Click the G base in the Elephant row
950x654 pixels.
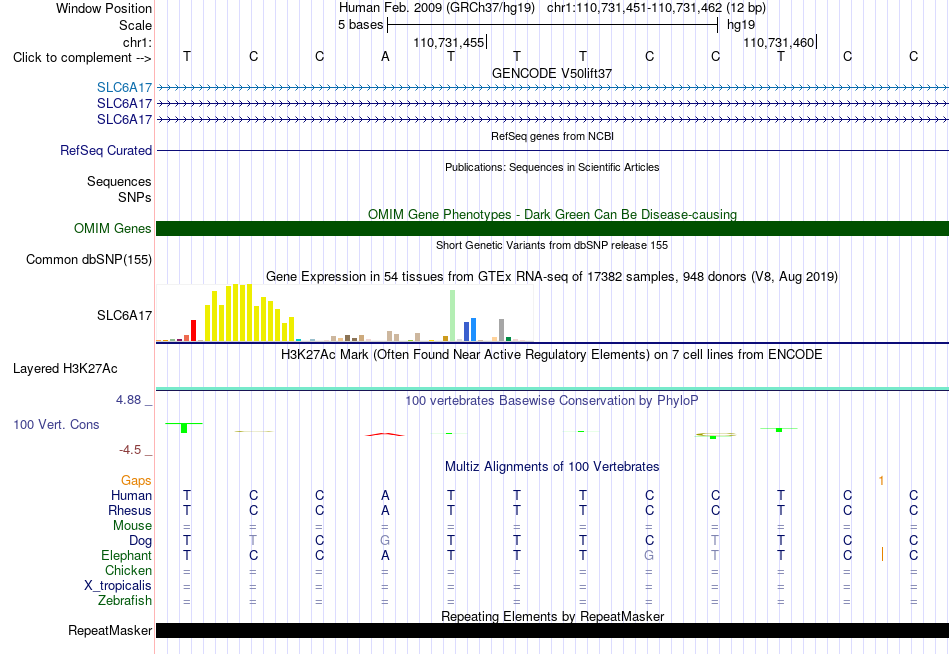[x=649, y=555]
